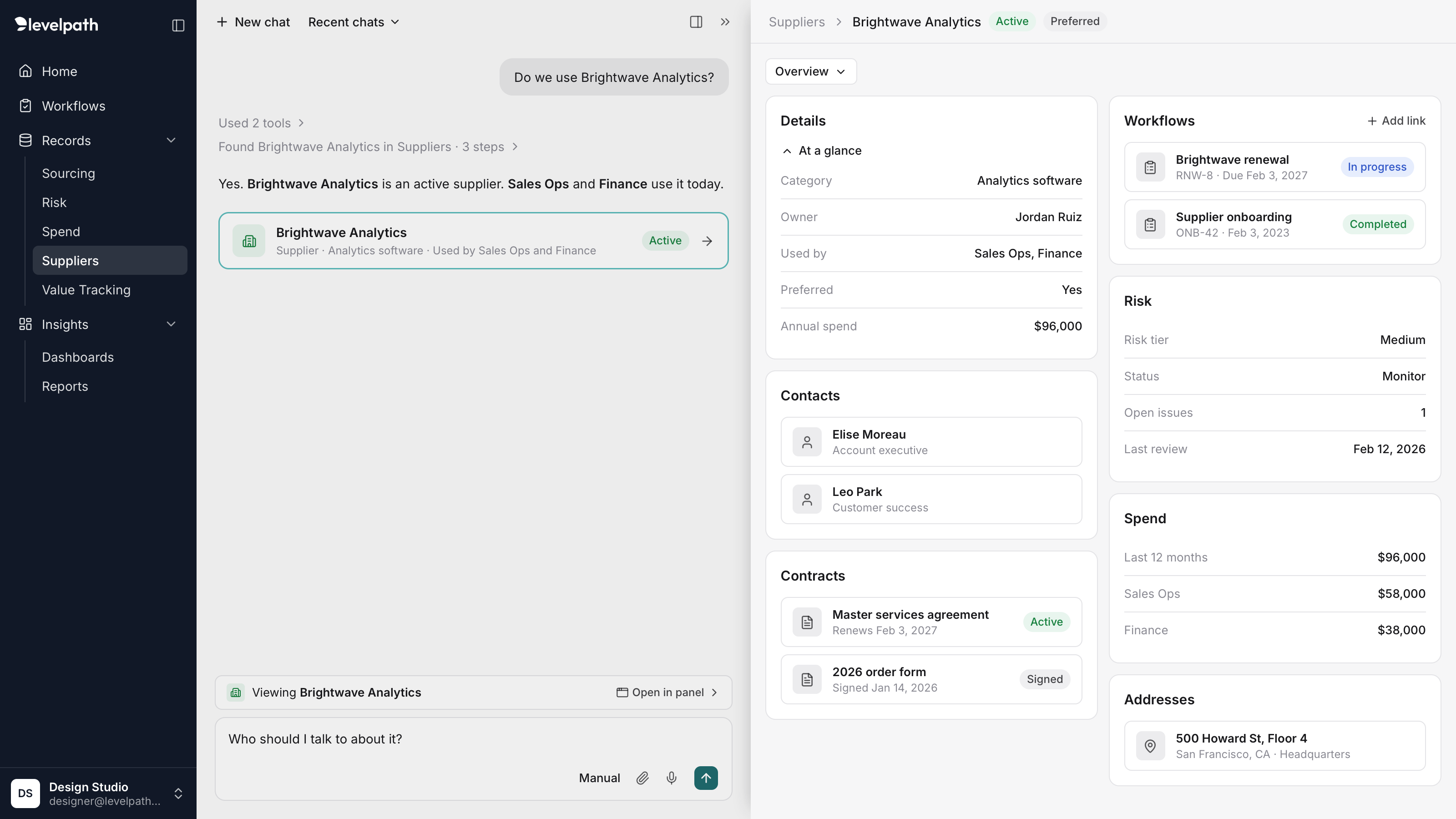Click the building icon on the Brightwave Analytics card
The width and height of the screenshot is (1456, 819).
click(249, 241)
